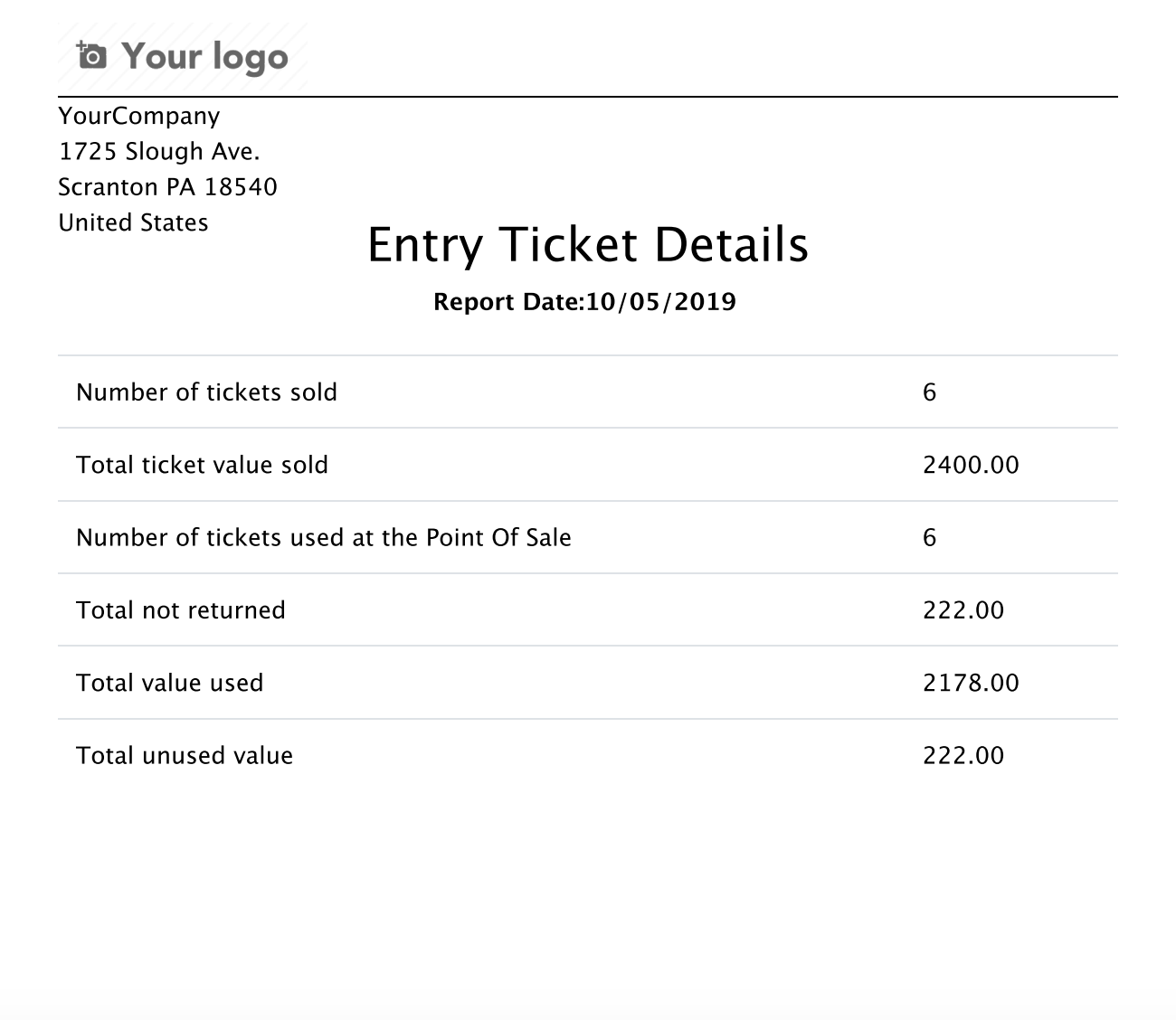Click the Entry Ticket Details heading
1176x1020 pixels.
click(x=587, y=245)
